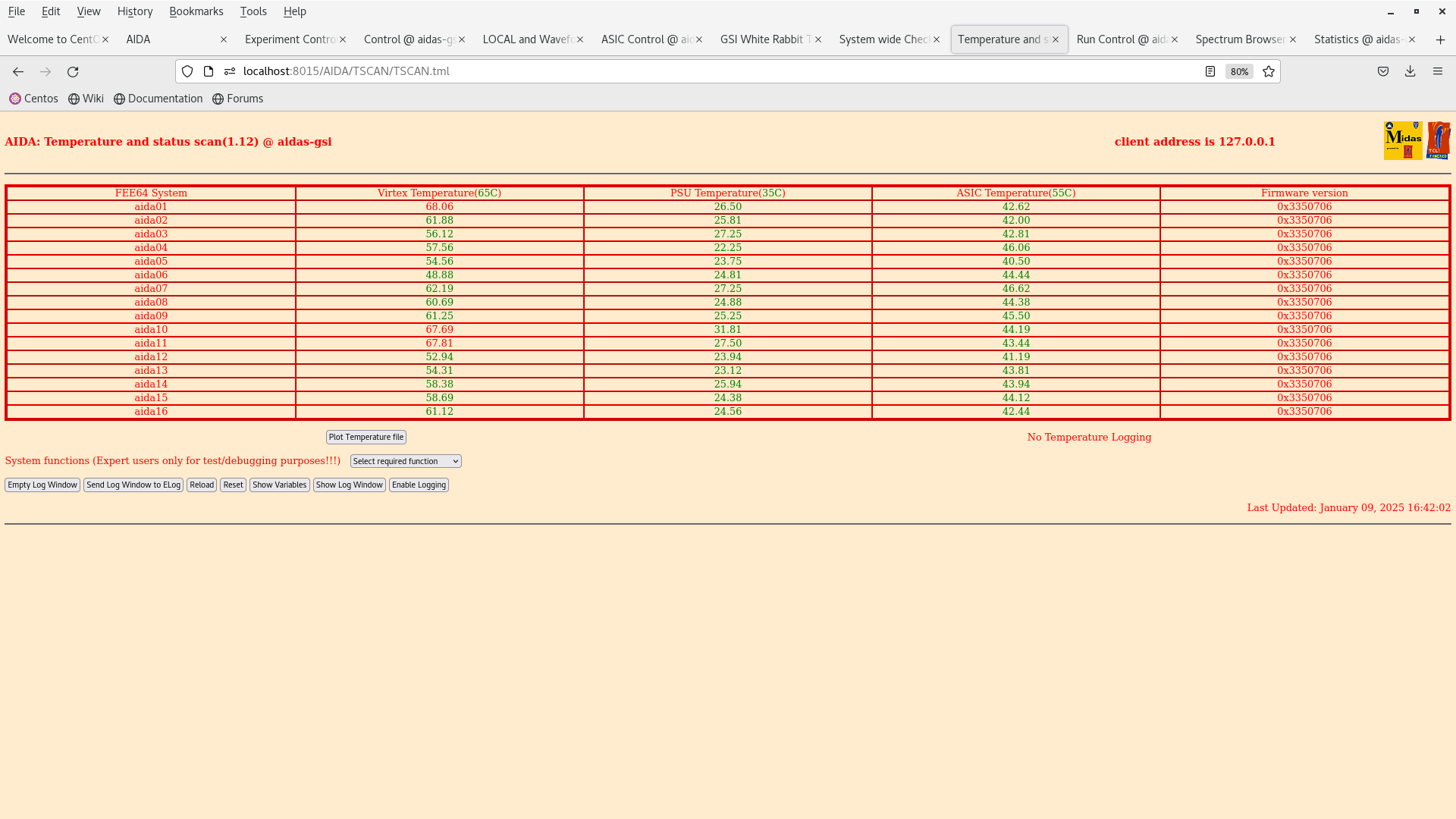Click the bookmark/star icon in address bar
Viewport: 1456px width, 819px height.
(x=1269, y=71)
